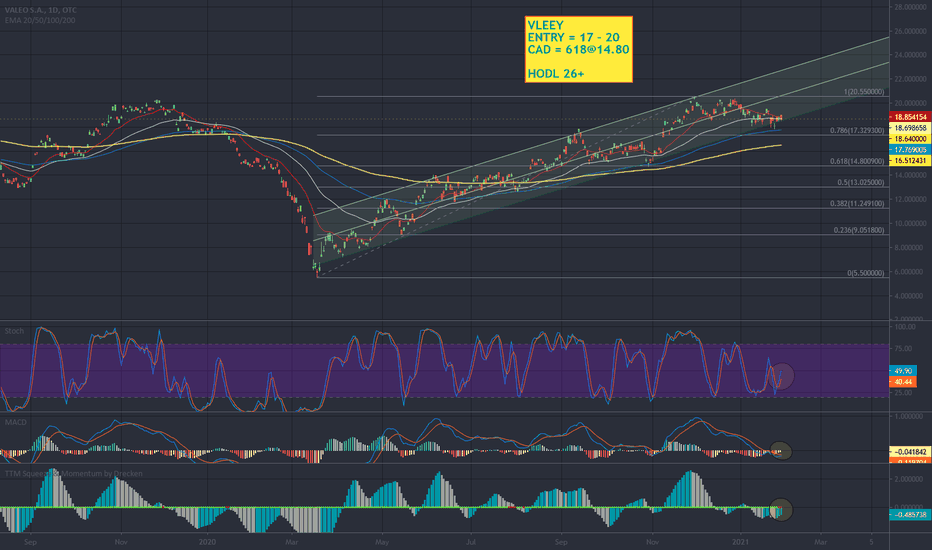This screenshot has height=550, width=932.
Task: Click the 24.000000 price axis label
Action: point(910,55)
